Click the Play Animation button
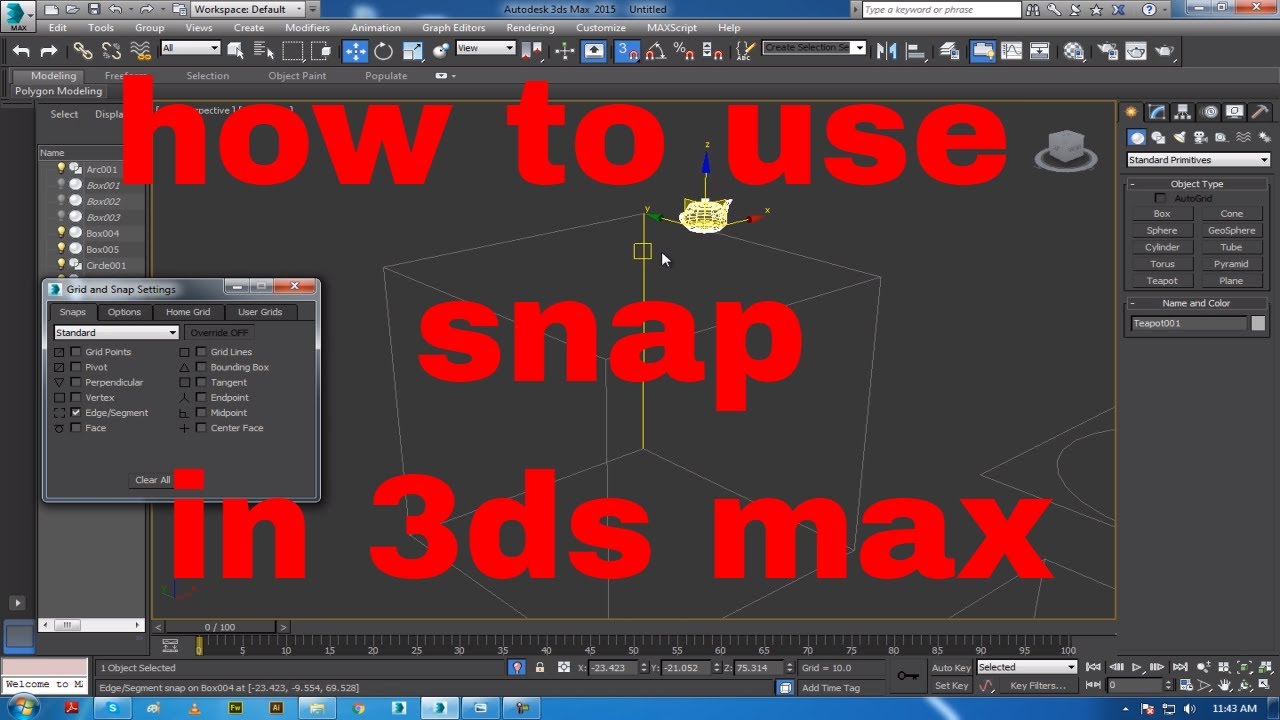 [x=1137, y=667]
